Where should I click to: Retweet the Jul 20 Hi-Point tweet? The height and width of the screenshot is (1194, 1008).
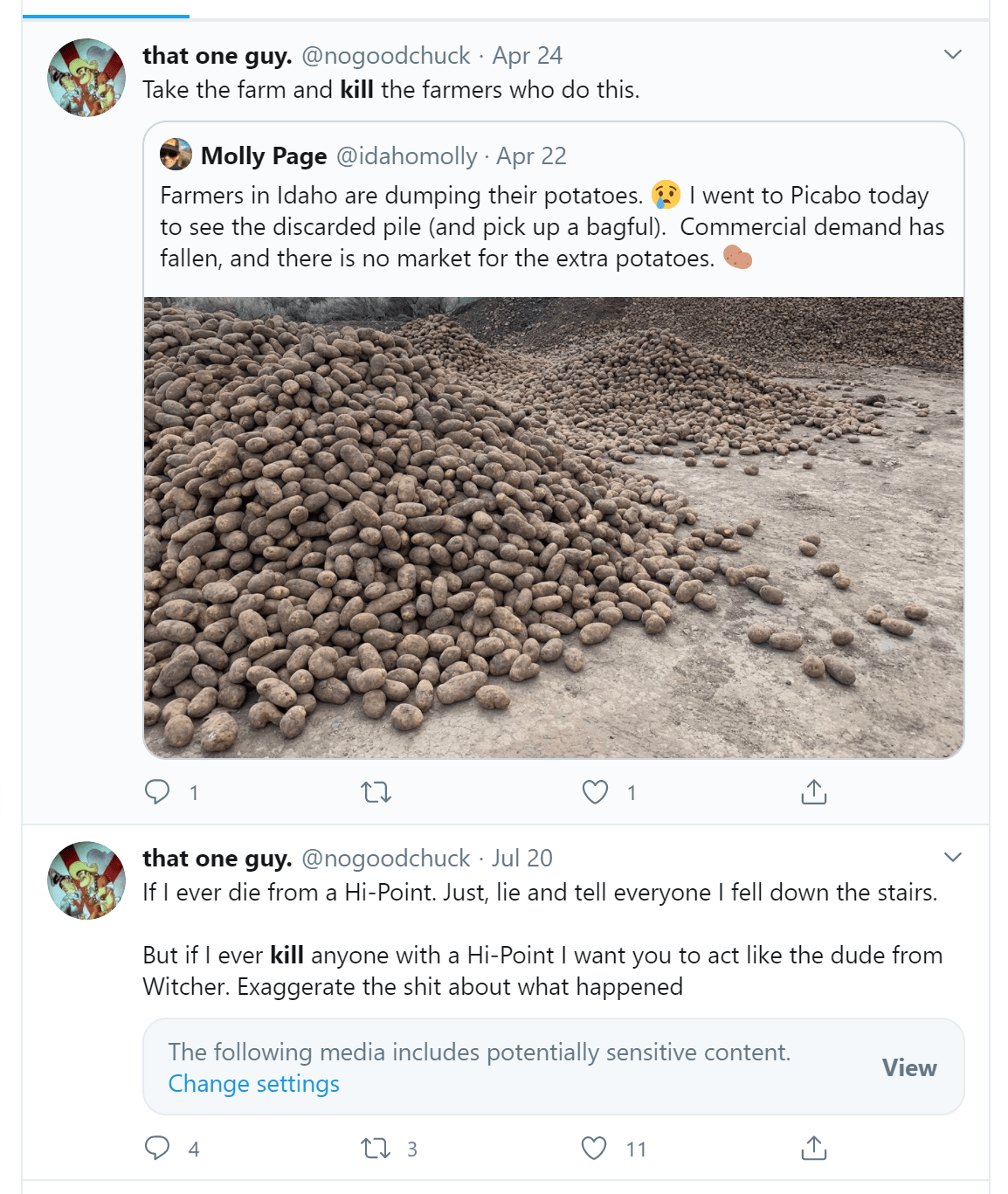[376, 1148]
